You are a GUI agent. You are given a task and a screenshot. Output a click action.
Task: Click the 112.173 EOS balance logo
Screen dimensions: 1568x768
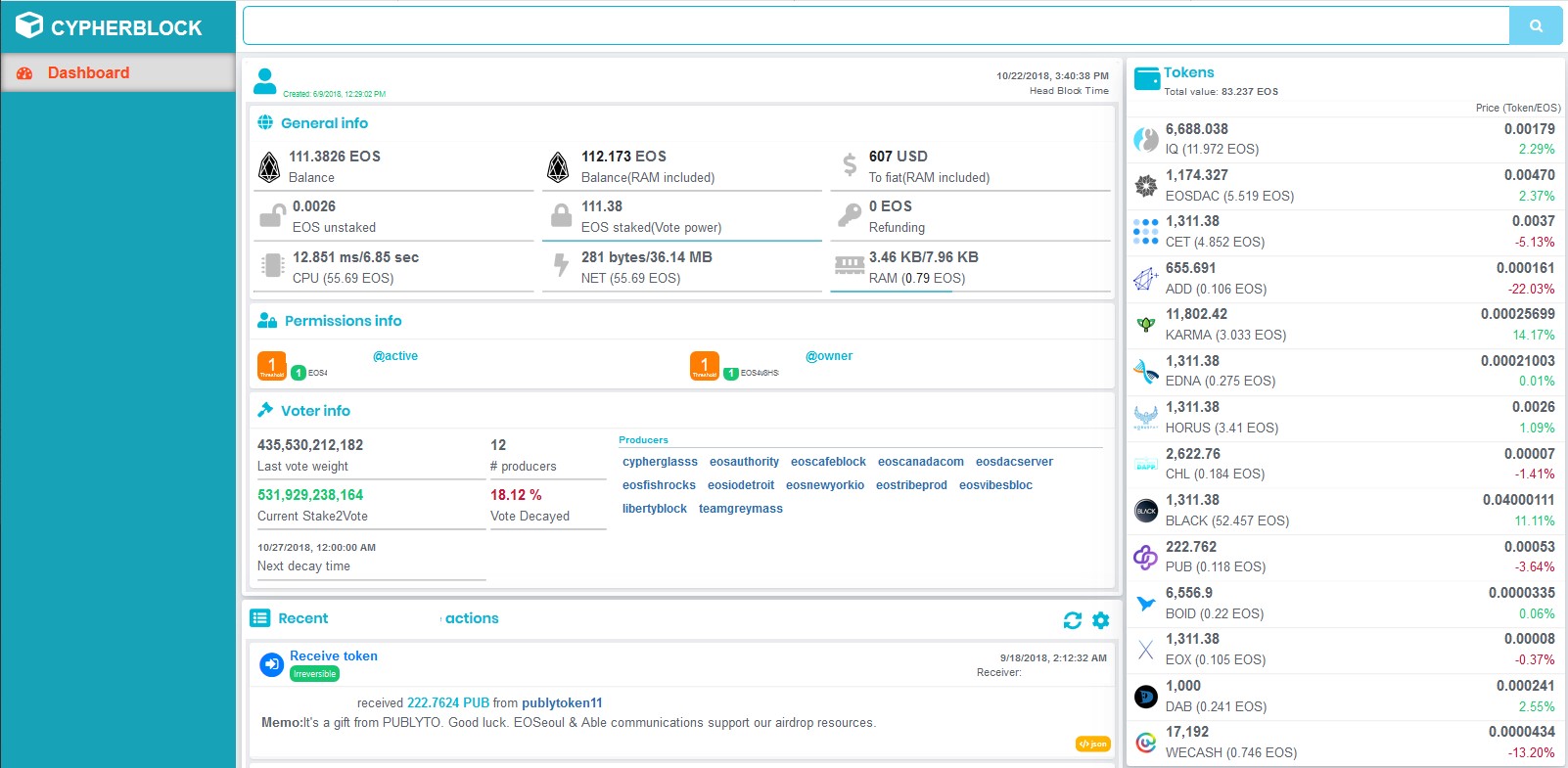558,167
